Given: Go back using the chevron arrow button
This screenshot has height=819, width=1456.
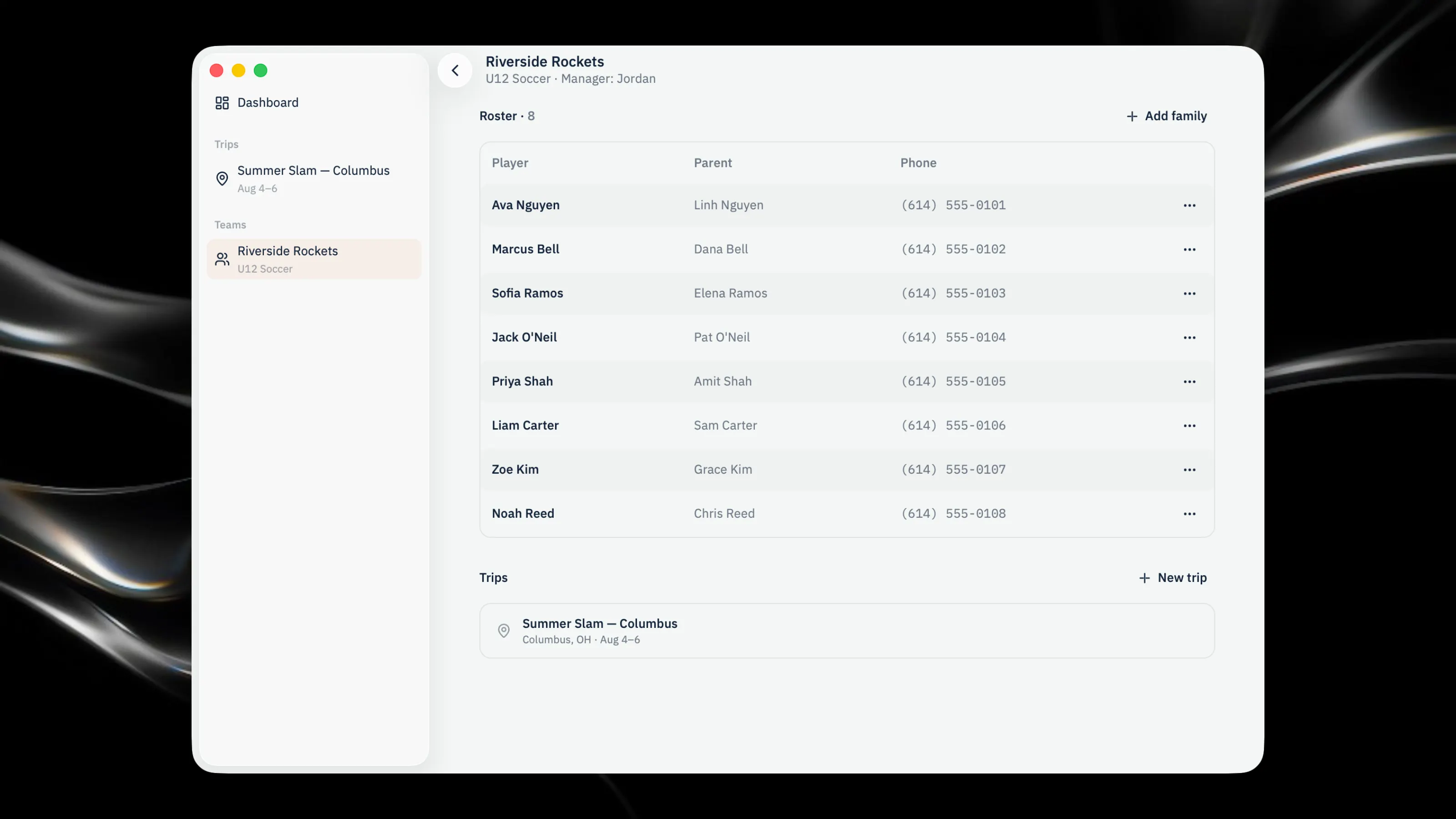Looking at the screenshot, I should [455, 71].
